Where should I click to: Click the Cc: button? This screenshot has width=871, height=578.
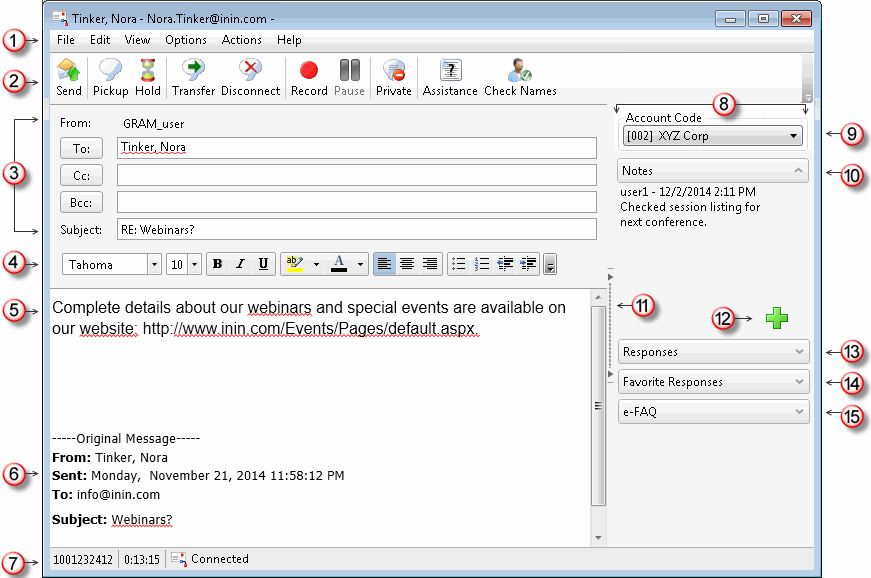coord(82,175)
